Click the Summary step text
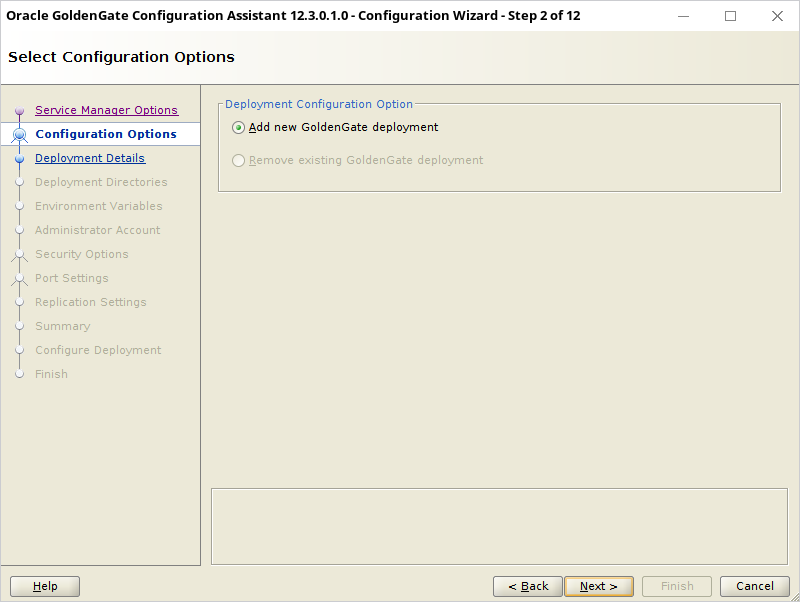The width and height of the screenshot is (800, 602). click(x=63, y=326)
